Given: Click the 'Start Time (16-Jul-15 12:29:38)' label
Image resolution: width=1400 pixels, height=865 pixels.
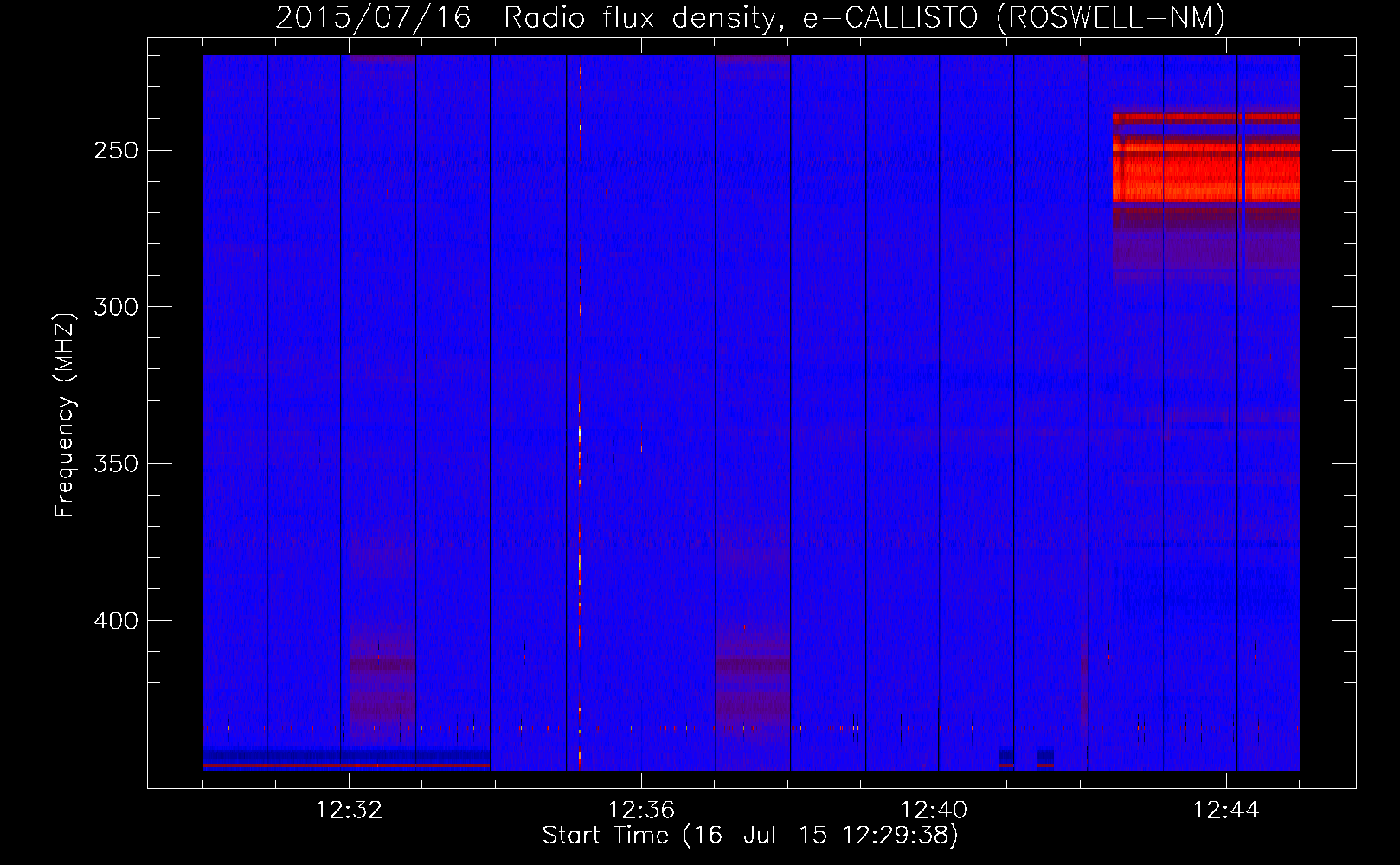Looking at the screenshot, I should pos(750,836).
